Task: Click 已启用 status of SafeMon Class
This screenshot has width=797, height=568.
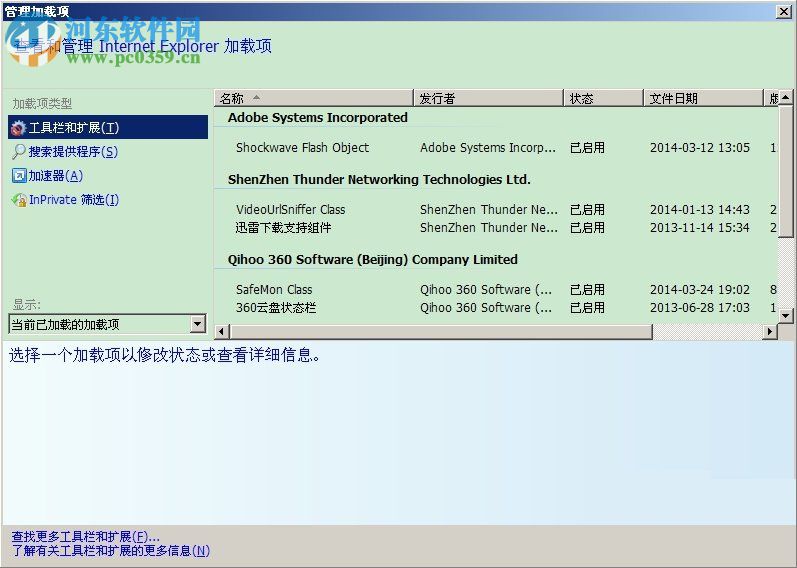Action: click(587, 289)
